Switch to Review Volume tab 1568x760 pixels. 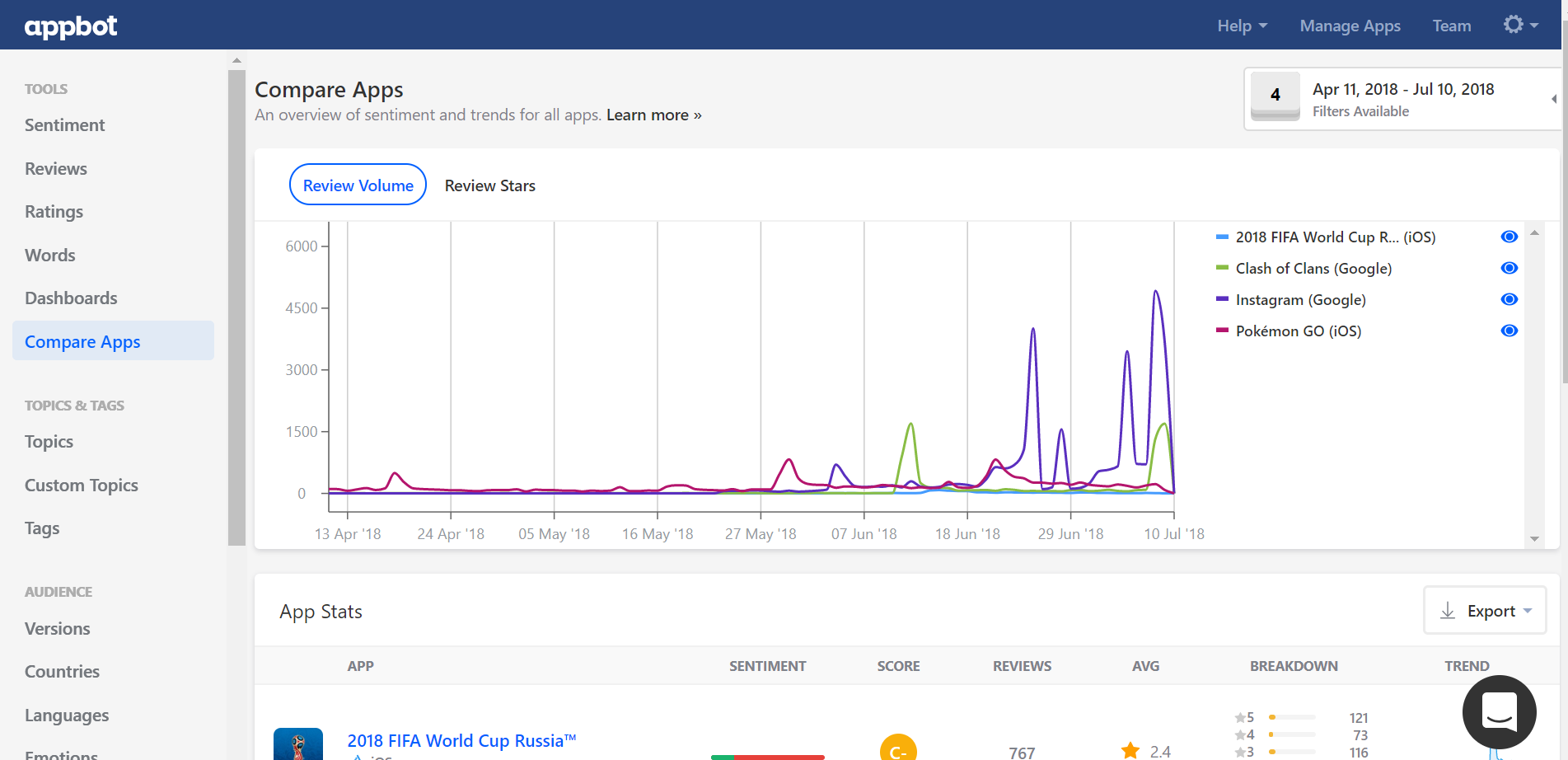click(358, 185)
